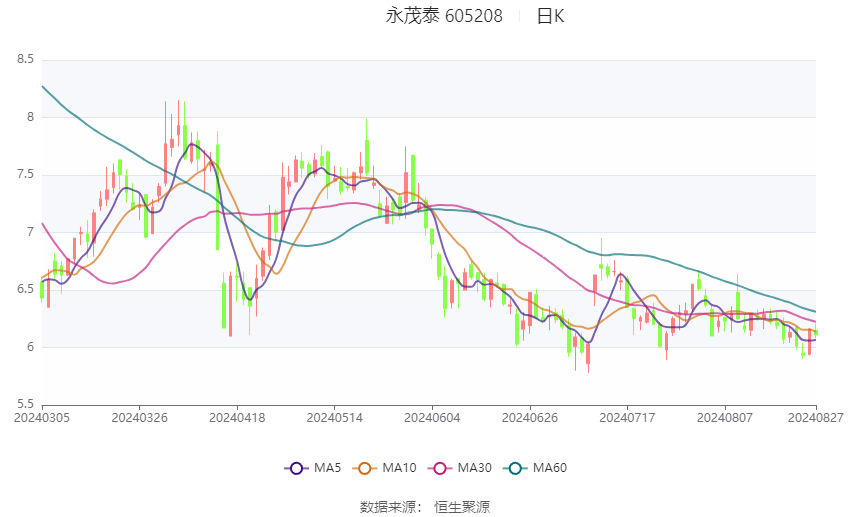The height and width of the screenshot is (517, 850).
Task: Click the MA30 legend text label
Action: click(x=475, y=468)
